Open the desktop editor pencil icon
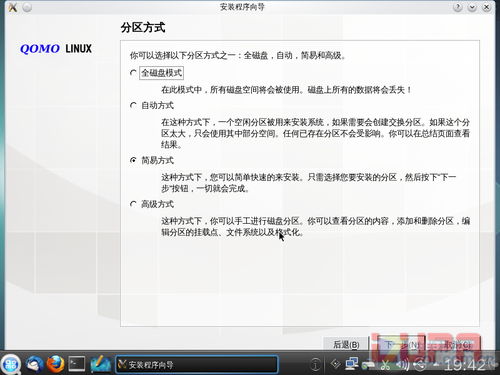Image resolution: width=500 pixels, height=375 pixels. click(x=100, y=364)
